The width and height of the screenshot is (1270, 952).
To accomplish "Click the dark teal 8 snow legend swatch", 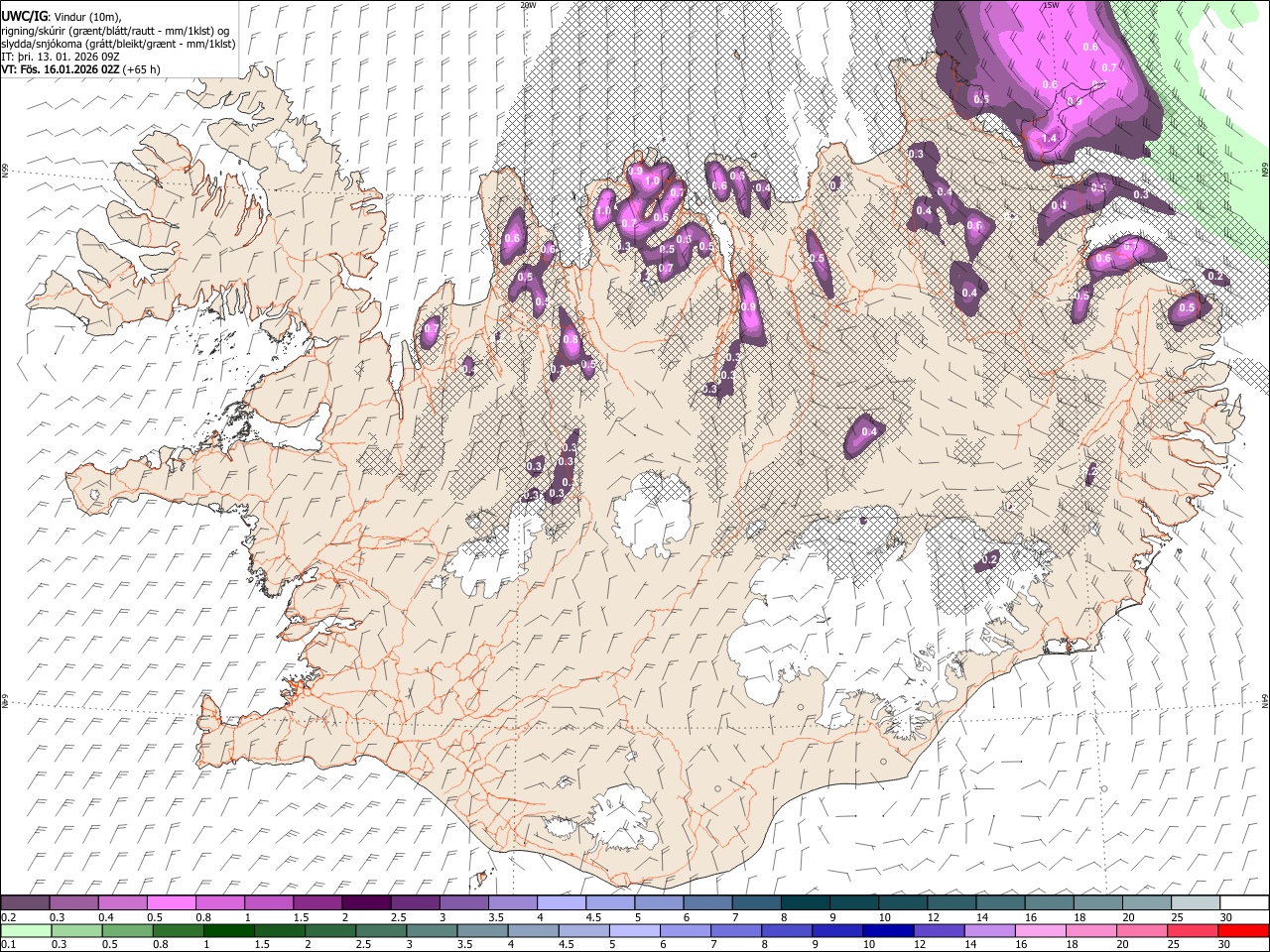I will [x=806, y=902].
